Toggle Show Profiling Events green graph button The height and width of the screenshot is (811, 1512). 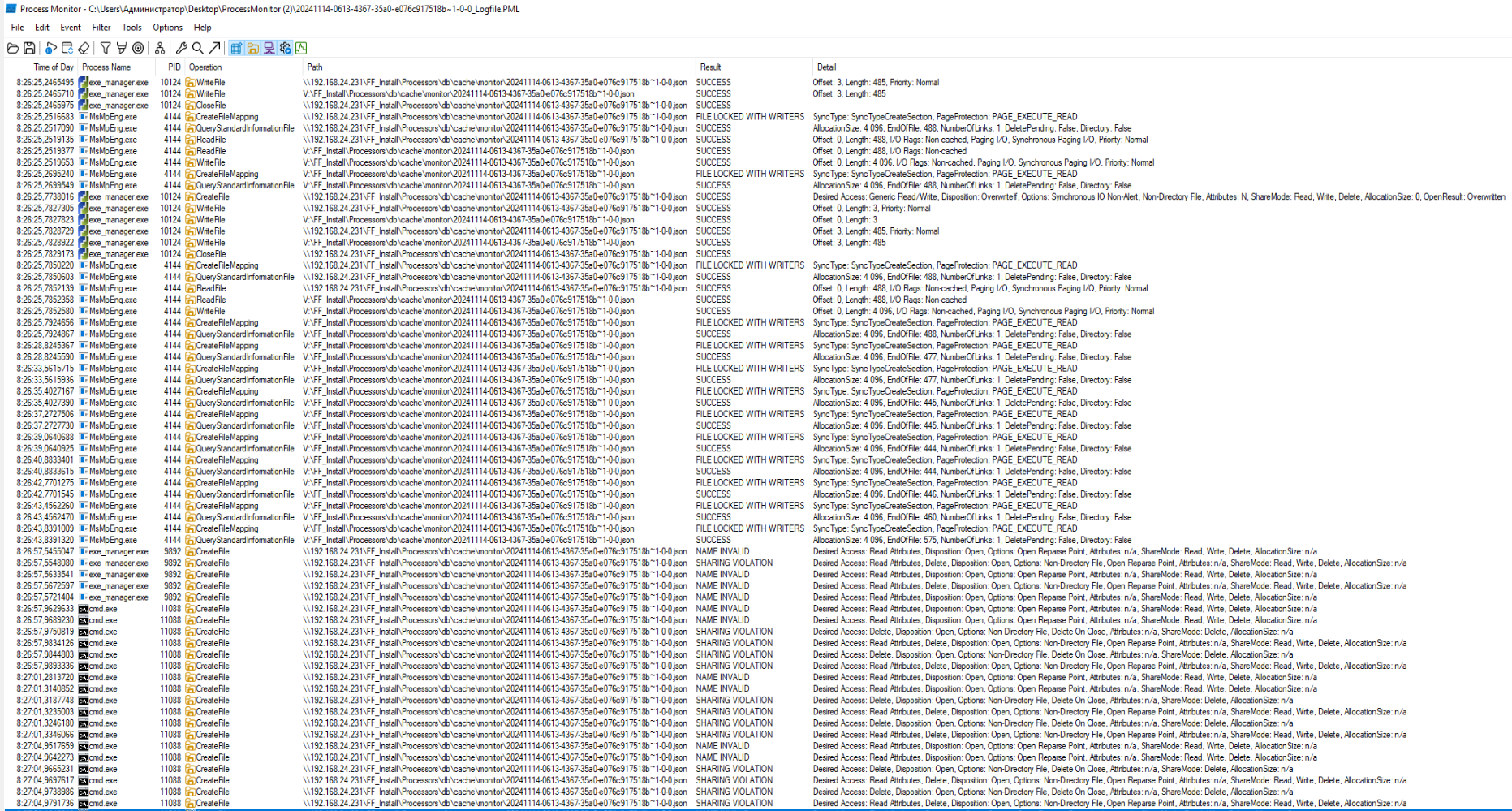[x=301, y=48]
